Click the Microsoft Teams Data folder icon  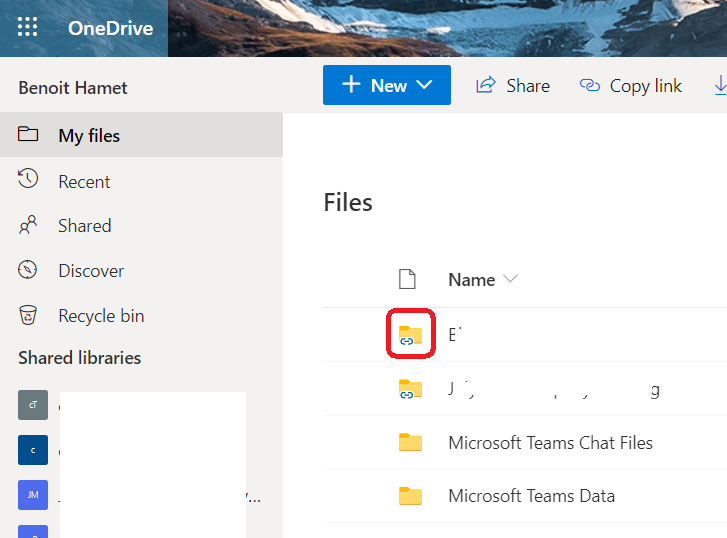(410, 495)
